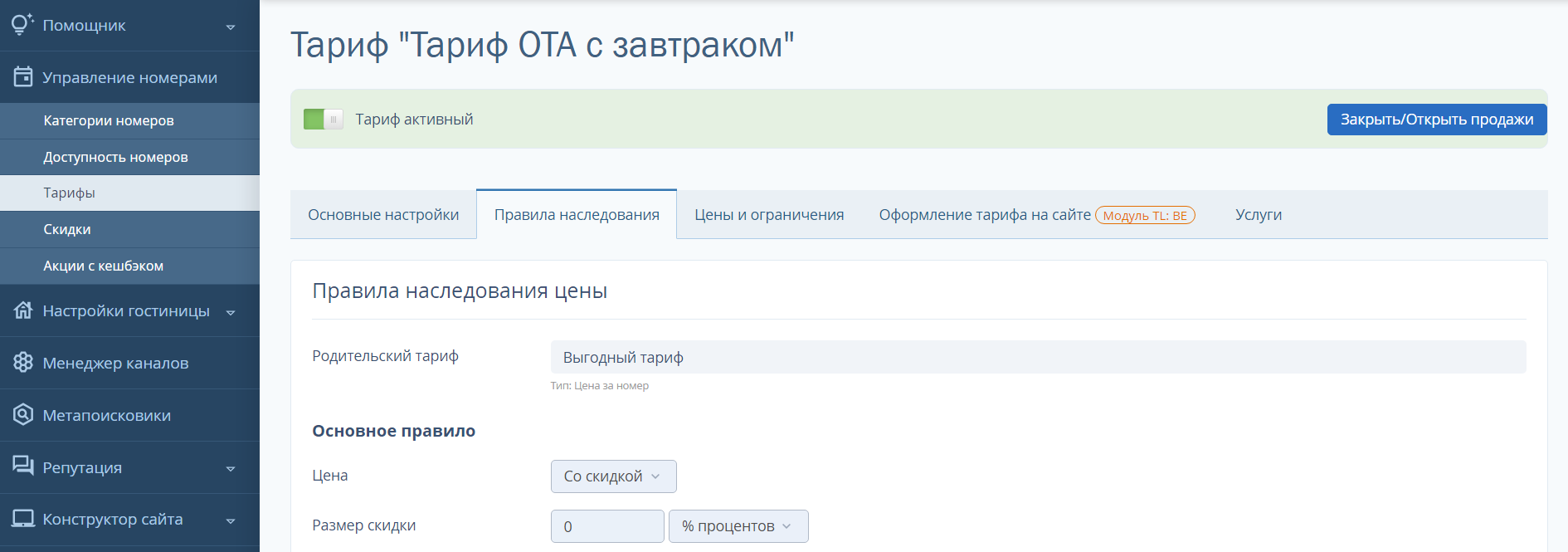The width and height of the screenshot is (1568, 552).
Task: Click the text Тип: Цена за номер
Action: 600,386
